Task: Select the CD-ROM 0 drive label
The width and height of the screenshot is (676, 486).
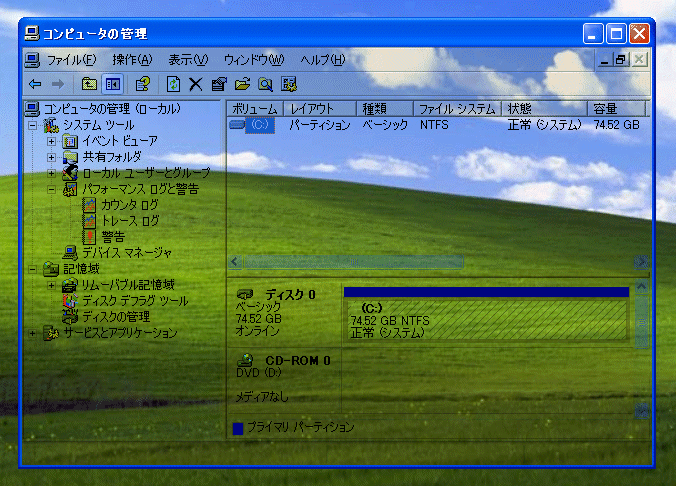Action: (x=298, y=361)
